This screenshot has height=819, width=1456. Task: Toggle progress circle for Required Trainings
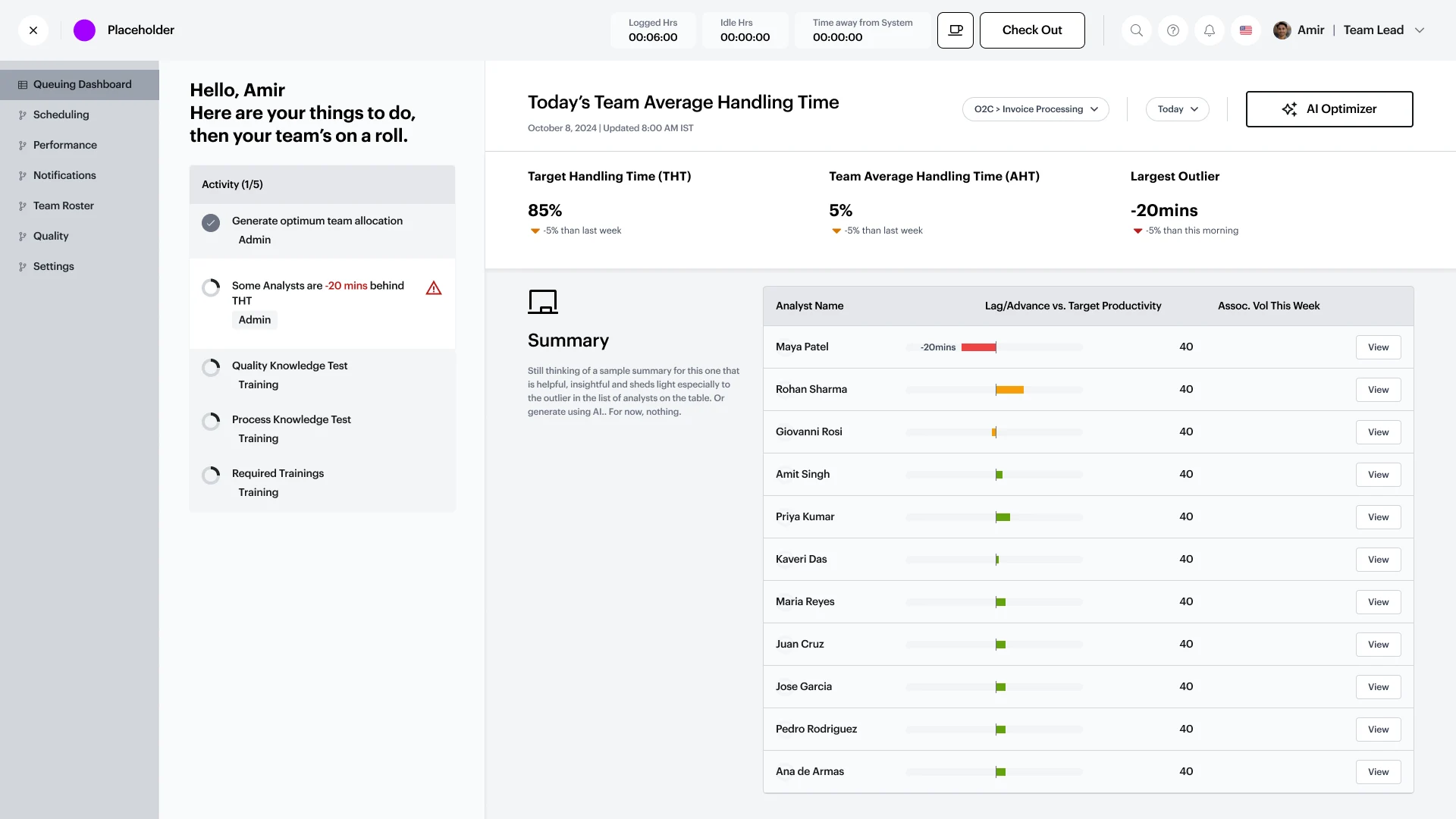point(211,475)
